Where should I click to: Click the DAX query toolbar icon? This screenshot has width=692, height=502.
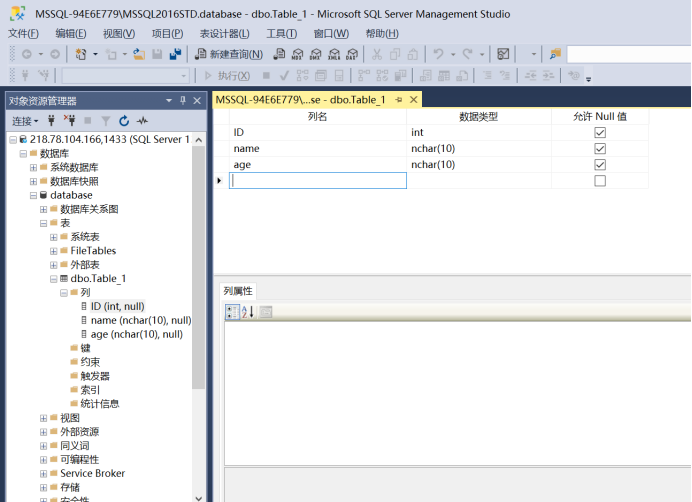(352, 54)
